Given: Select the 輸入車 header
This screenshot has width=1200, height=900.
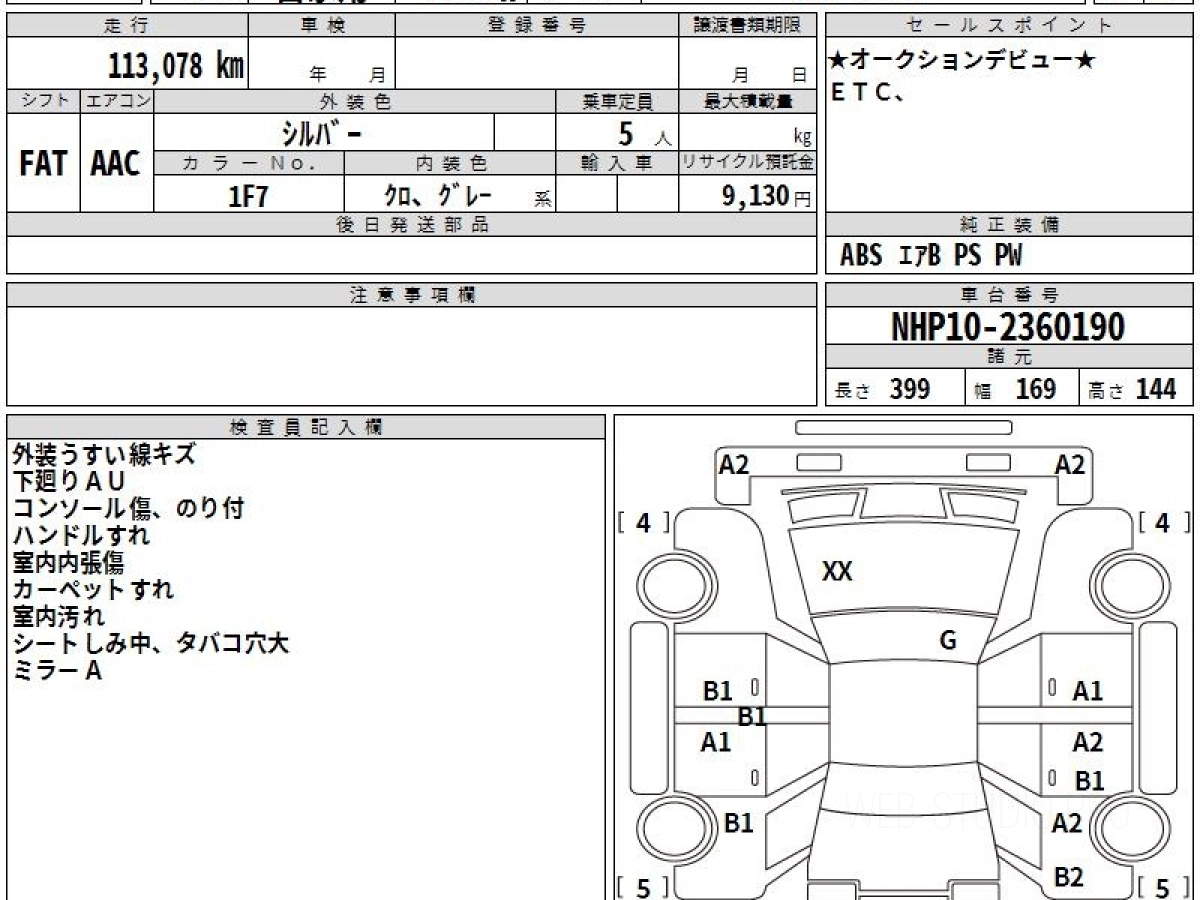Looking at the screenshot, I should pyautogui.click(x=617, y=163).
